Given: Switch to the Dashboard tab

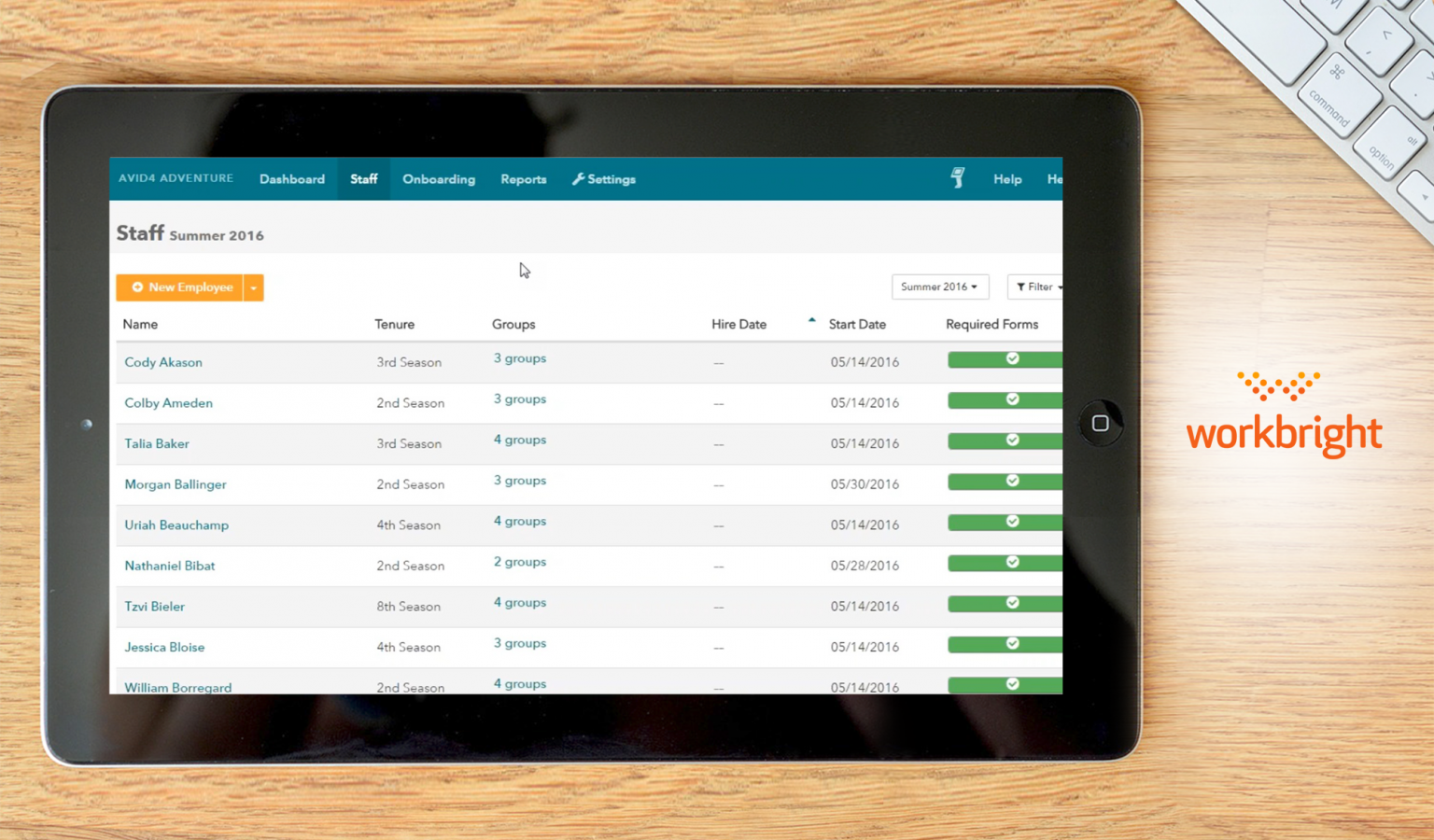Looking at the screenshot, I should tap(291, 178).
